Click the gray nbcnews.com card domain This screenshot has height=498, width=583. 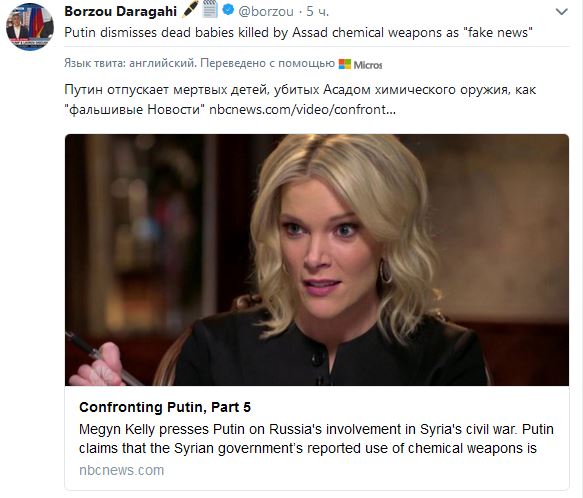122,470
